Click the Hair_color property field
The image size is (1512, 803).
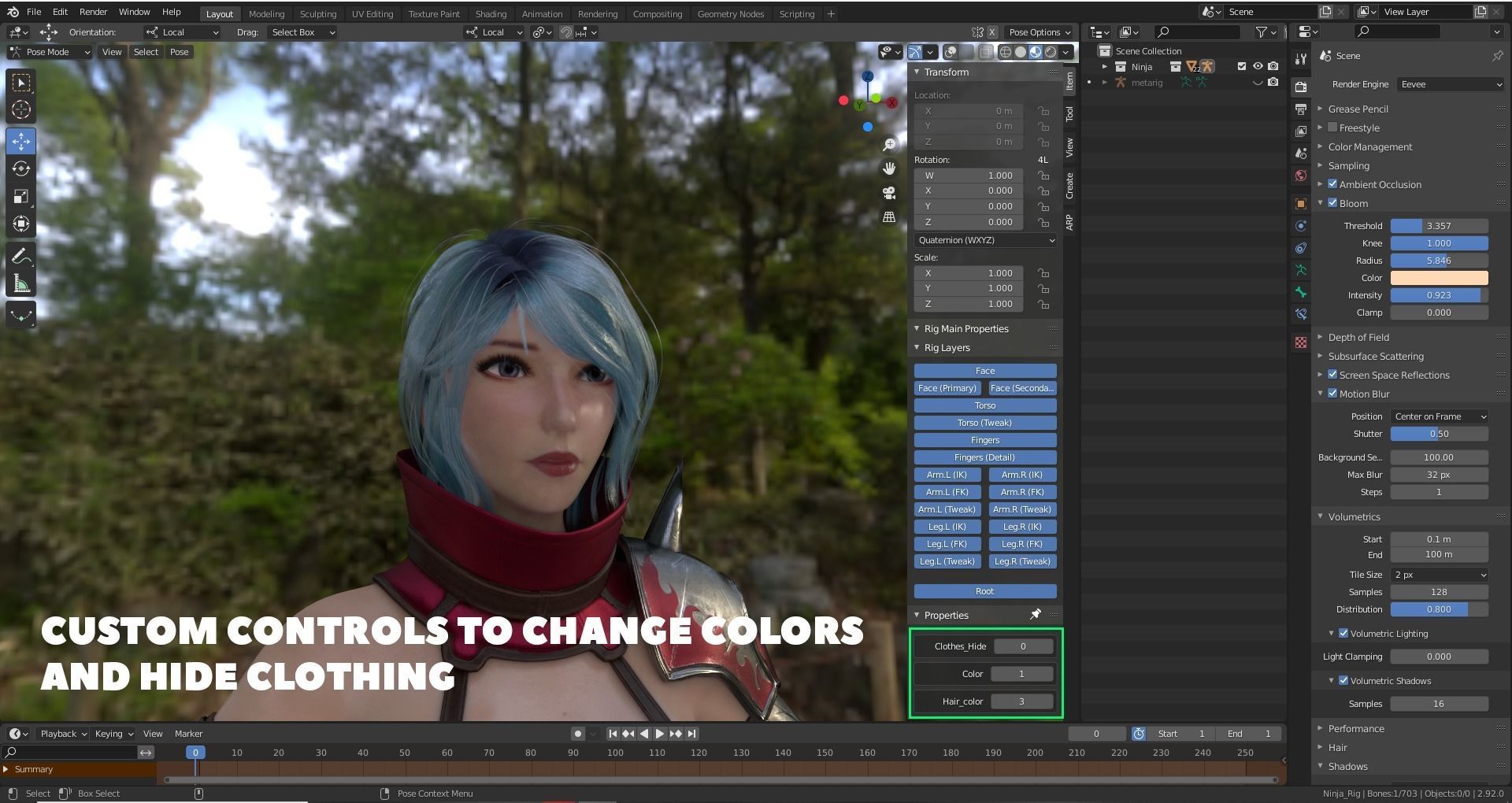[1022, 701]
